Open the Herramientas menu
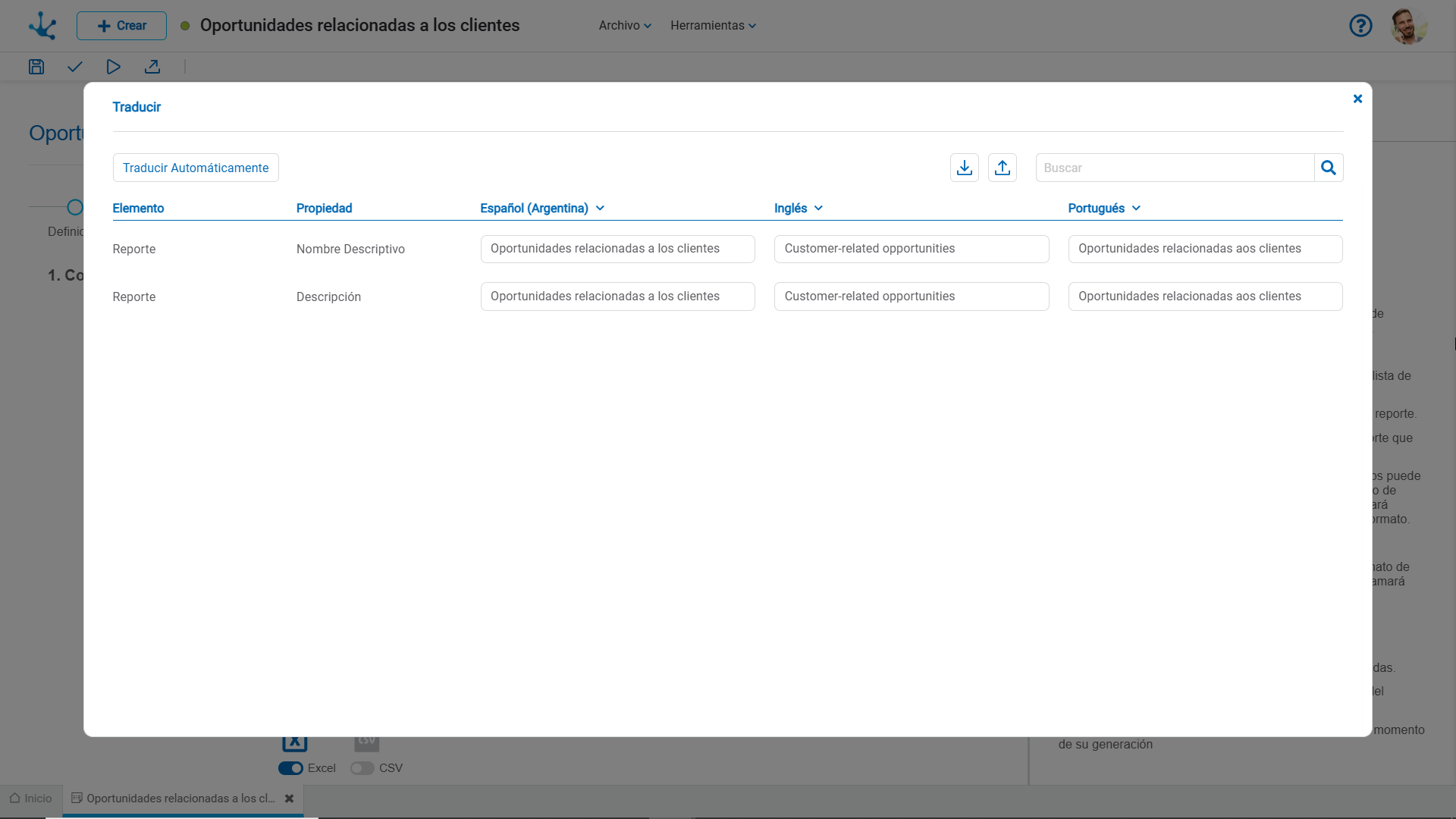Screen dimensions: 1456x819 tap(713, 26)
